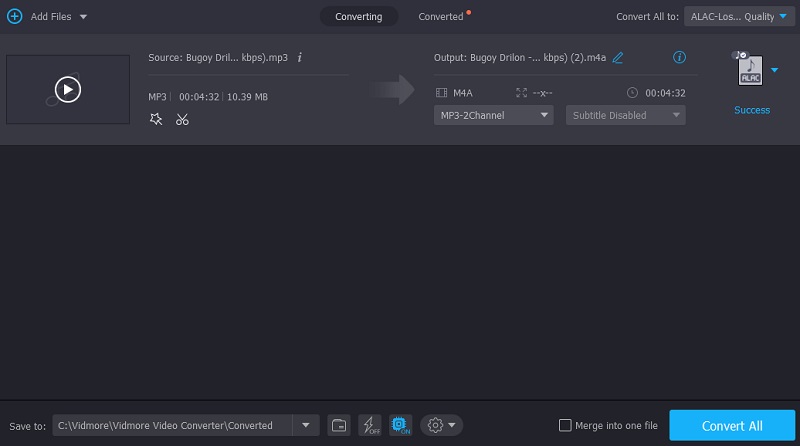Open the output folder icon
Viewport: 800px width, 446px height.
click(x=338, y=425)
